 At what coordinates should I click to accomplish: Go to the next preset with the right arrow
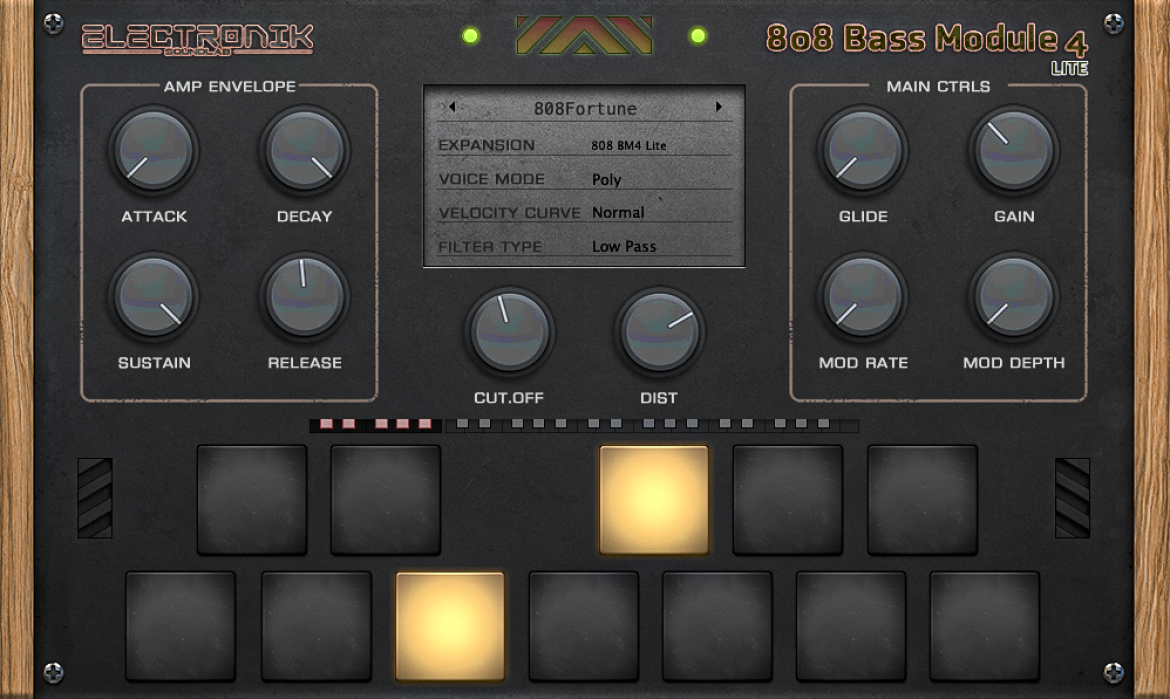tap(719, 107)
